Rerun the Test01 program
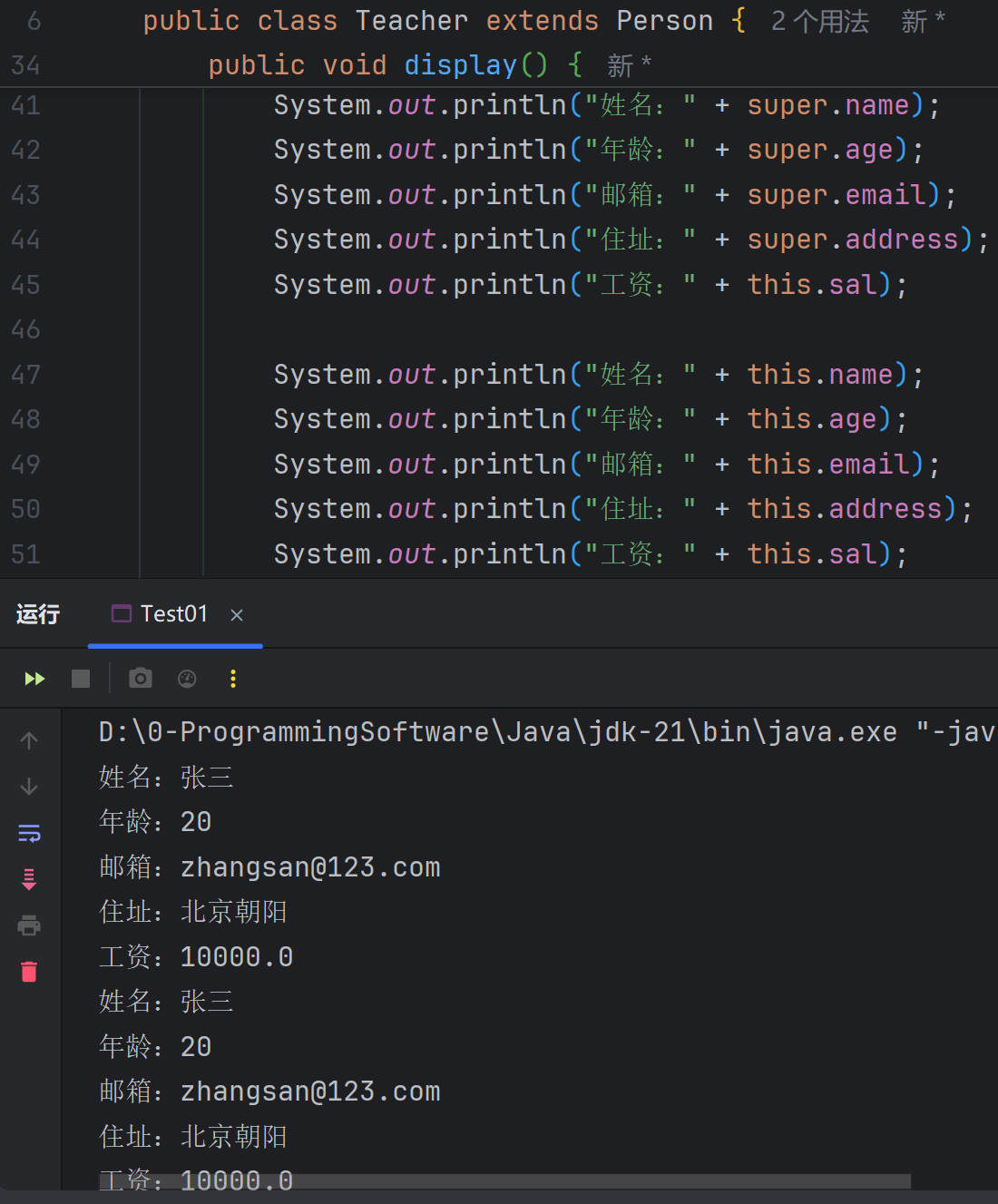998x1204 pixels. click(34, 679)
